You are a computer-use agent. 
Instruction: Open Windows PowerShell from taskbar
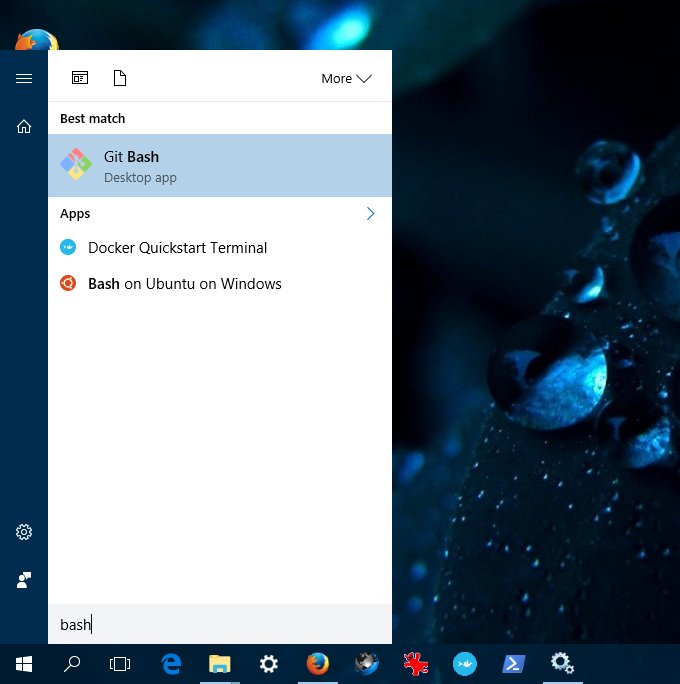[x=512, y=664]
